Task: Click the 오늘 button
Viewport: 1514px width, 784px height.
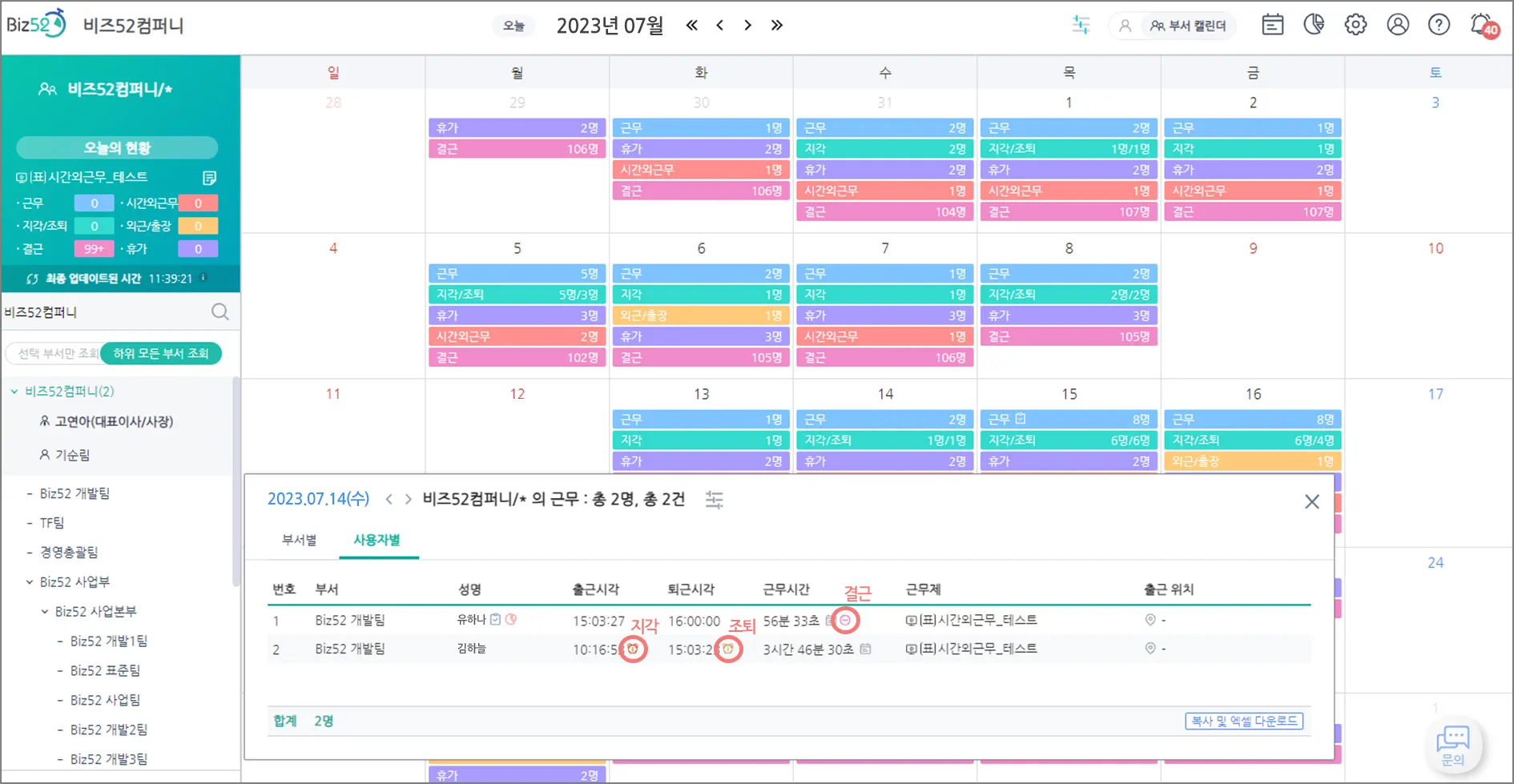Action: tap(513, 26)
